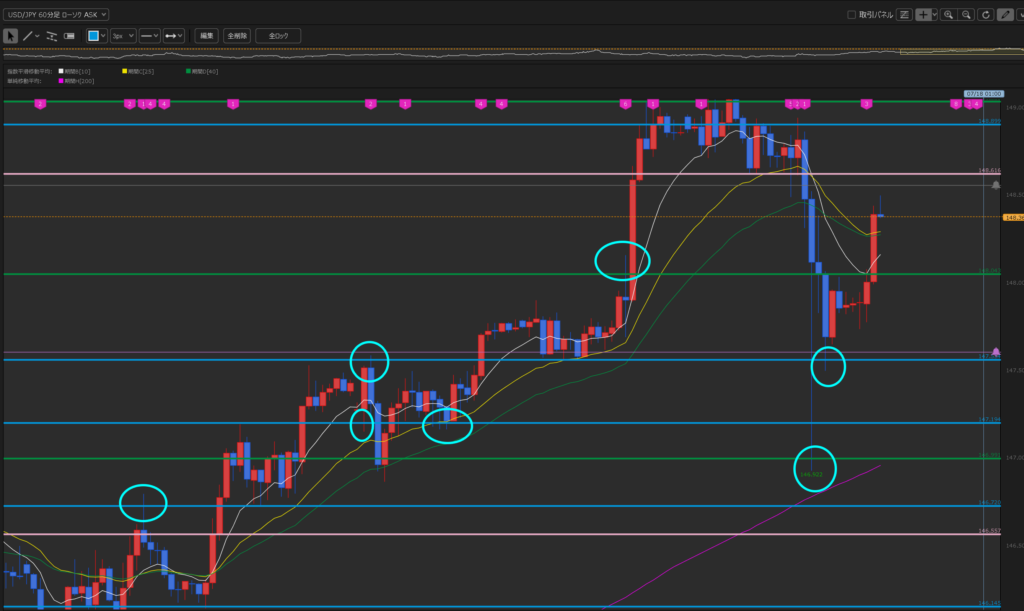
Task: Select the parallel channel drawing tool
Action: 52,36
